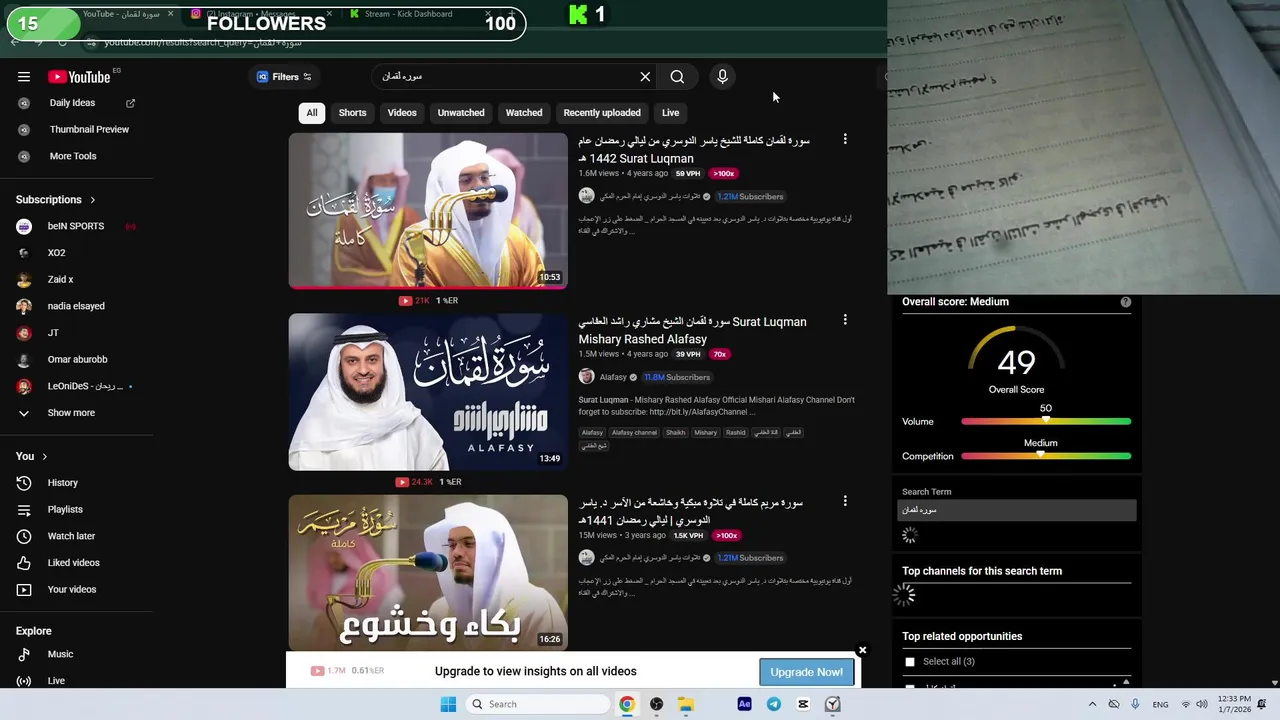This screenshot has height=720, width=1280.
Task: Click the Rashid tag under the Alafasy video
Action: (736, 433)
